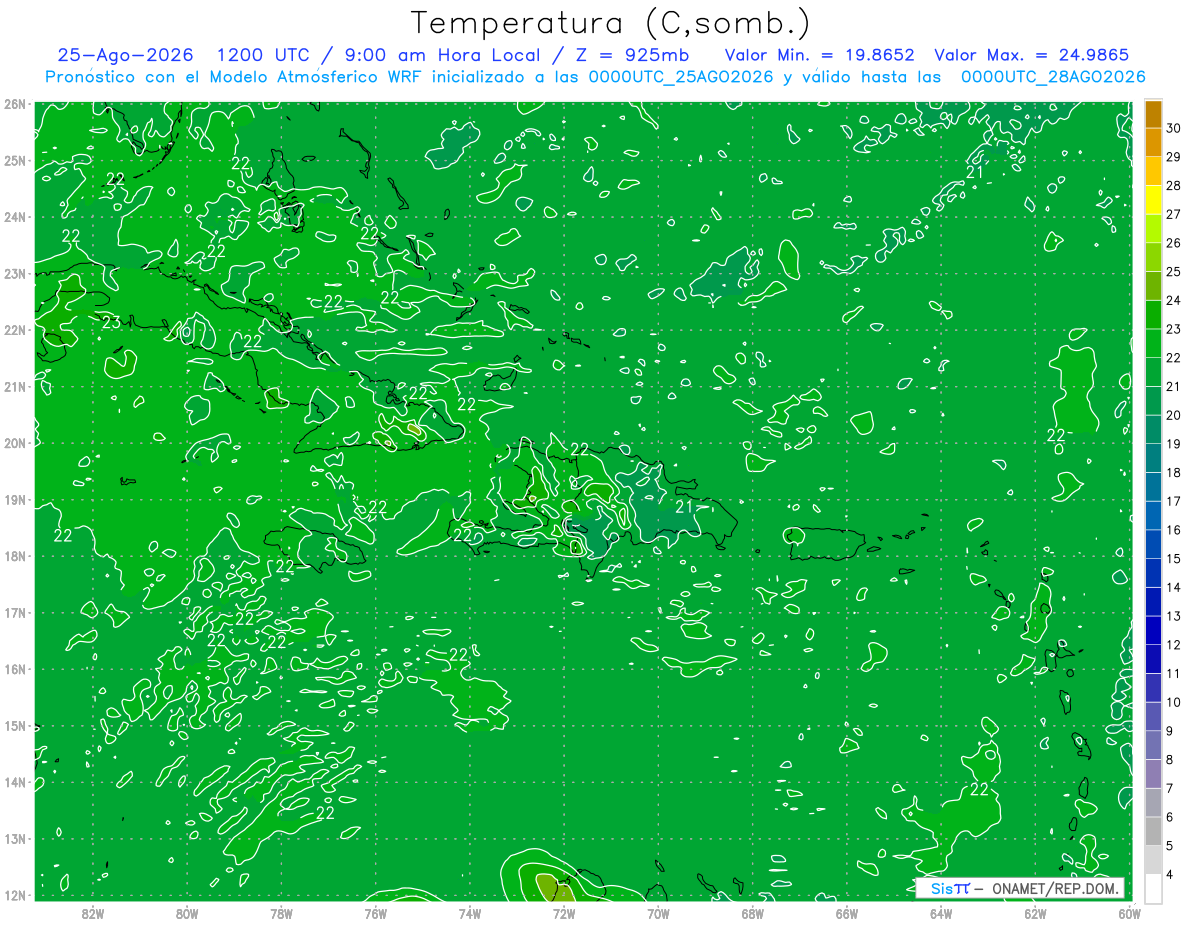Click the "68W" longitude axis label

[x=752, y=913]
